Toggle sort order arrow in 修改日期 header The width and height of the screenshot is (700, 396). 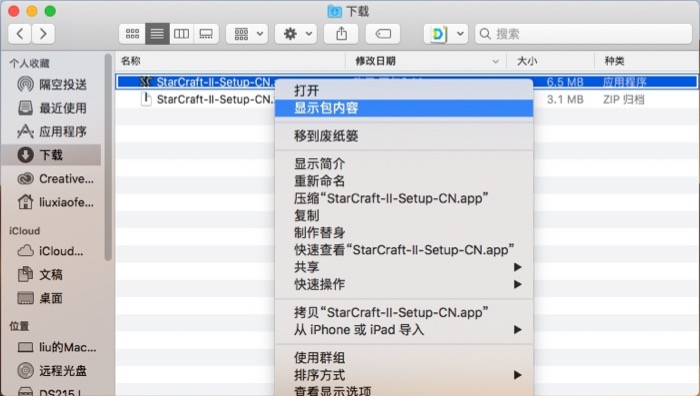click(x=495, y=62)
